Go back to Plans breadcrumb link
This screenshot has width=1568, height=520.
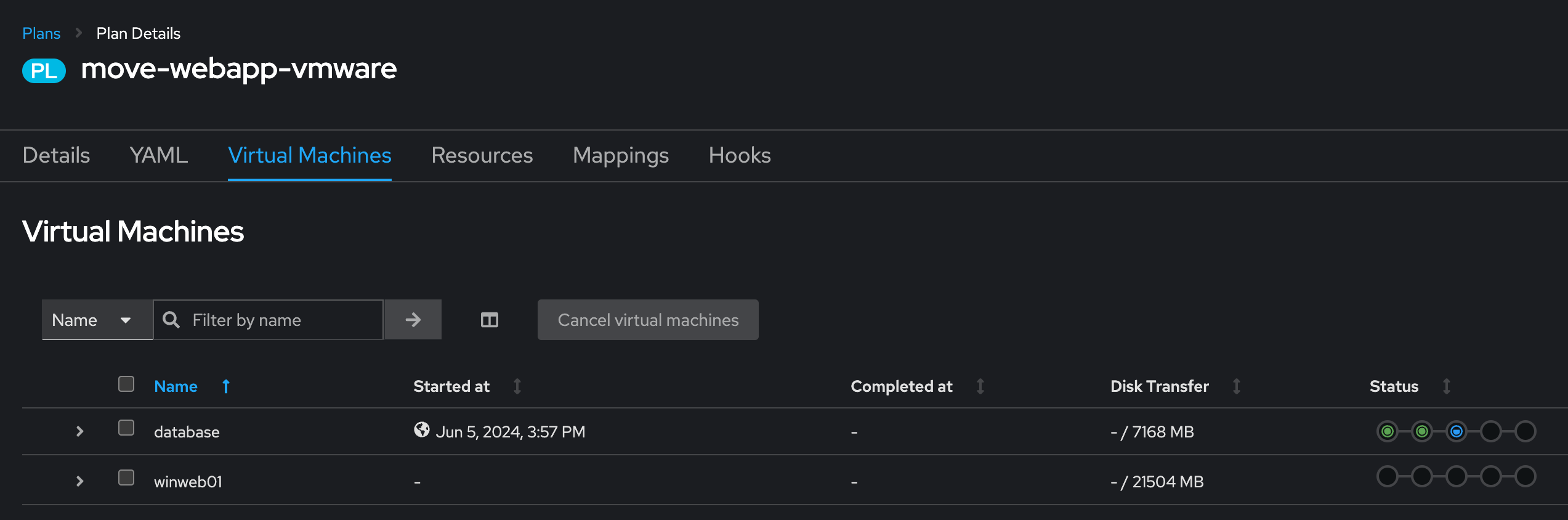click(x=41, y=33)
